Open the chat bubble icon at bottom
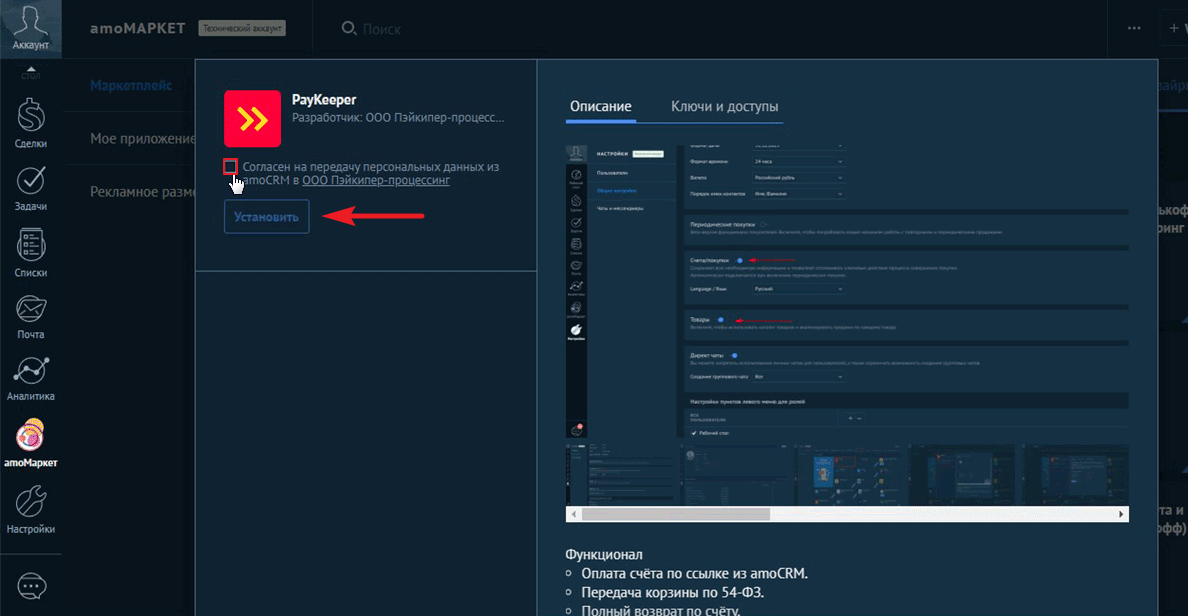Screen dimensions: 1188x616 [31, 586]
